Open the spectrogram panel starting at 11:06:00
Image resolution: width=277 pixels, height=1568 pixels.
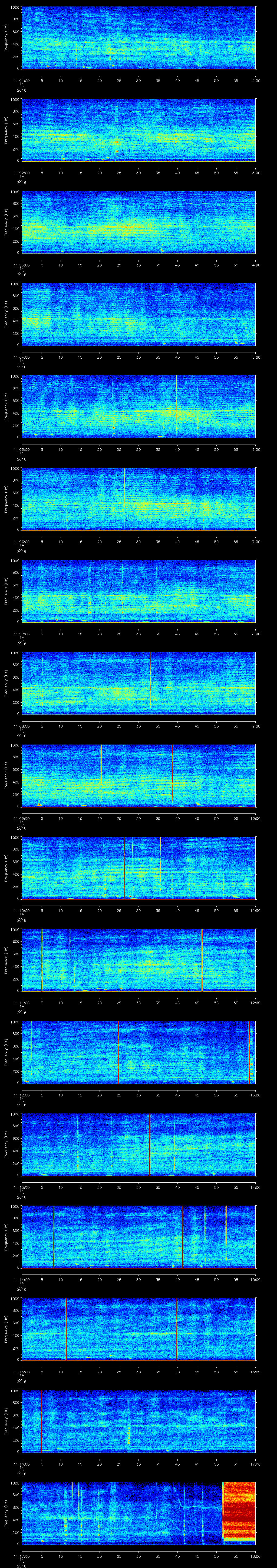coord(139,499)
